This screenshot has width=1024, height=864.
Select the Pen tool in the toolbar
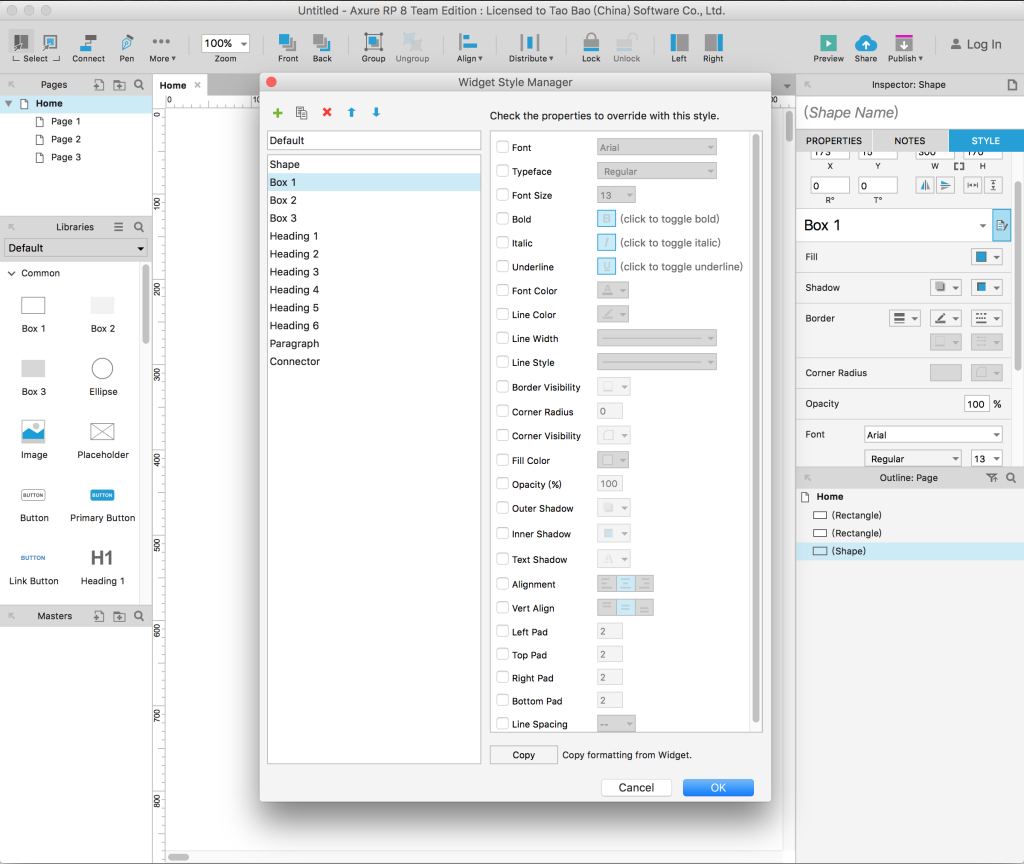pyautogui.click(x=127, y=48)
